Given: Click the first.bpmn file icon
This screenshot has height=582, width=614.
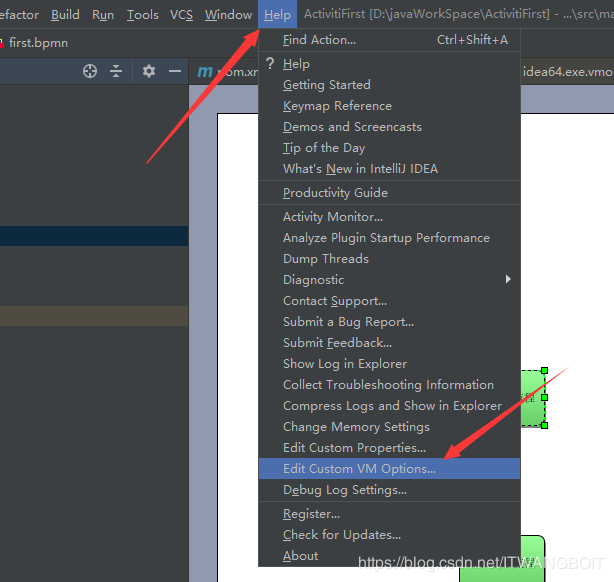Looking at the screenshot, I should [x=3, y=43].
